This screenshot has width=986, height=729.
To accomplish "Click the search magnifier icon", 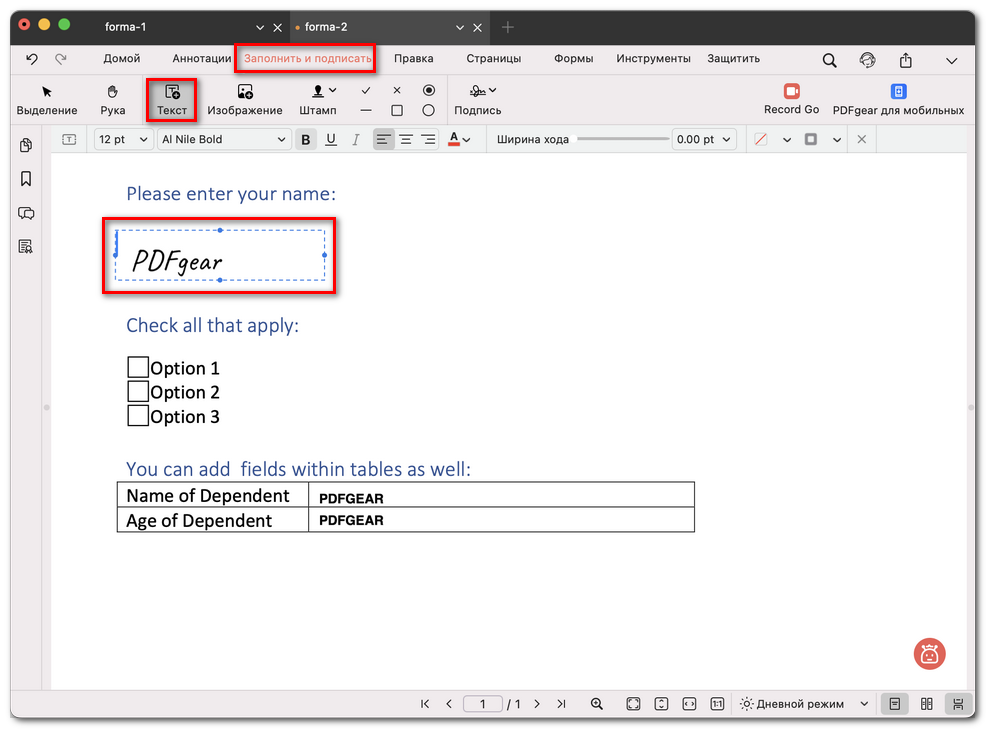I will pyautogui.click(x=829, y=60).
